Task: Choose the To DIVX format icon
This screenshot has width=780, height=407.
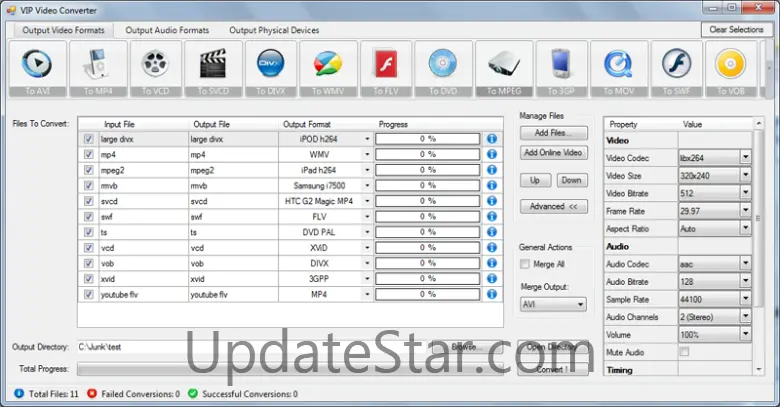Action: pos(271,69)
